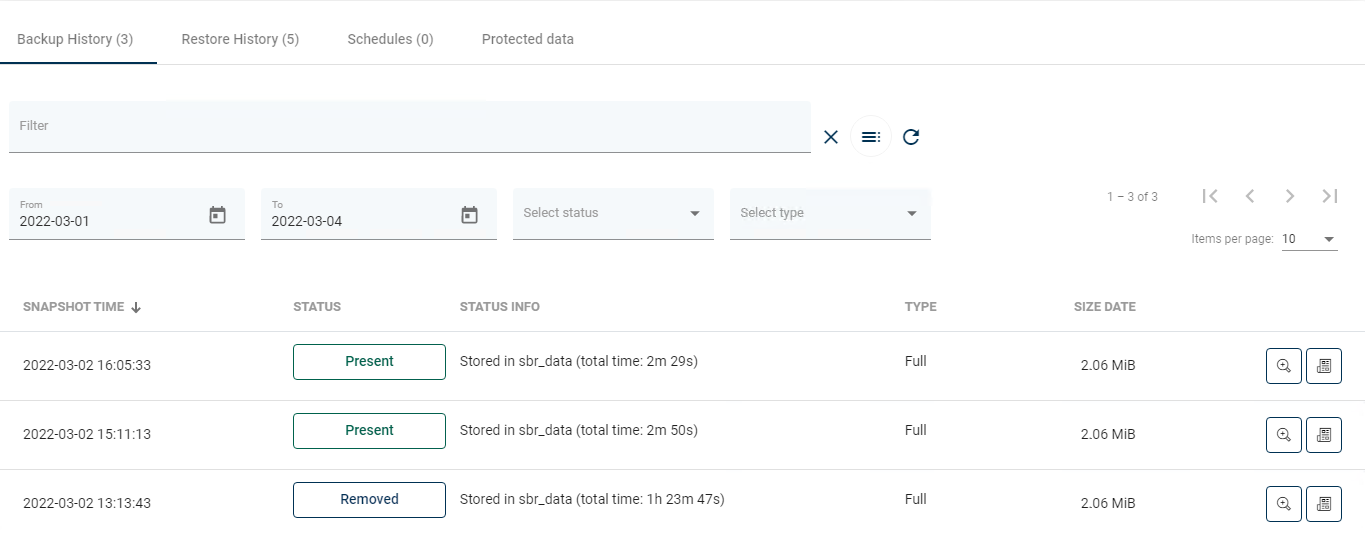View details of the 16:05:33 snapshot
This screenshot has height=537, width=1365.
coord(1284,366)
